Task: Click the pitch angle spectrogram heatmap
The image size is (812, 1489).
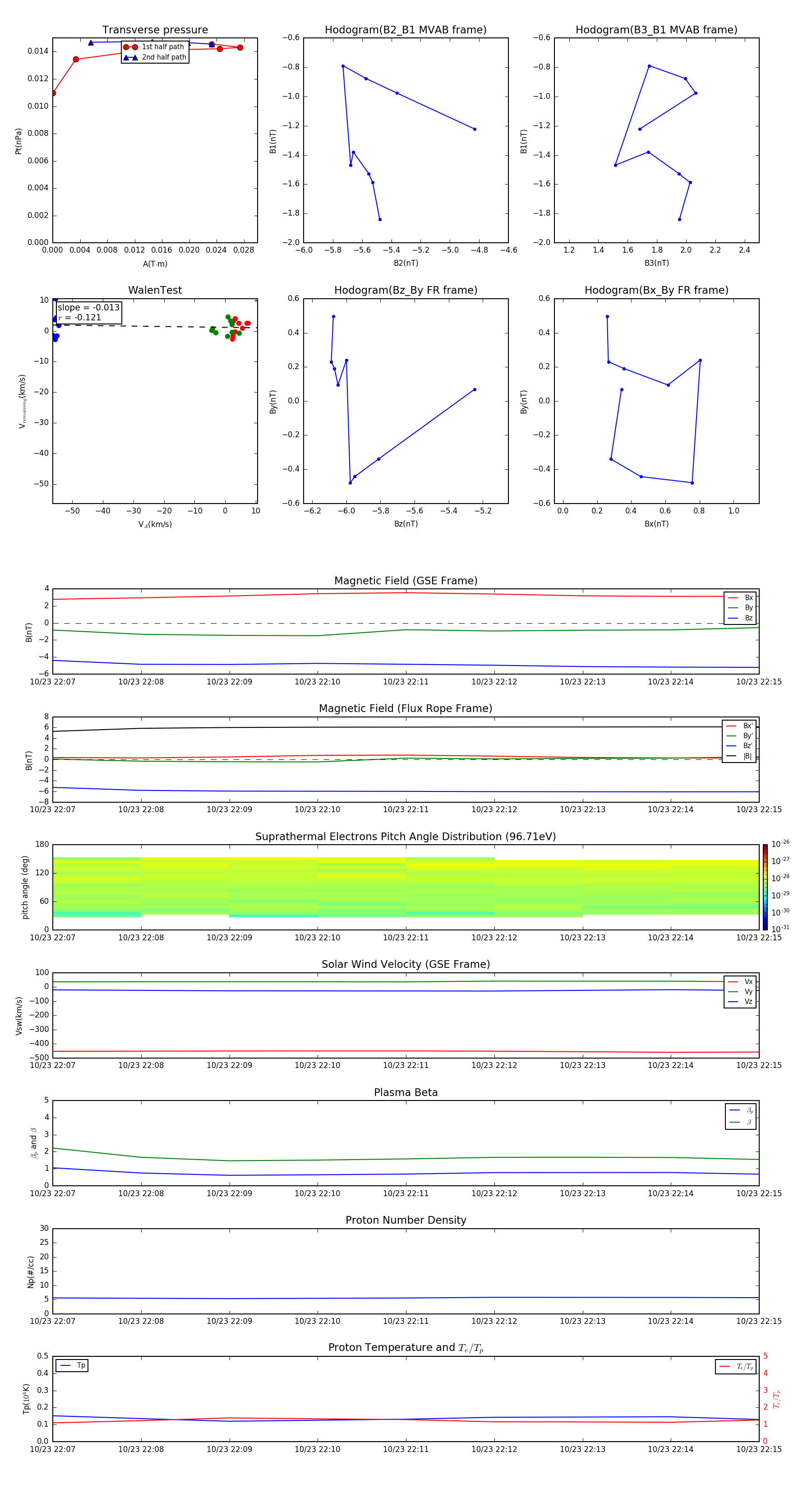Action: pos(406,887)
